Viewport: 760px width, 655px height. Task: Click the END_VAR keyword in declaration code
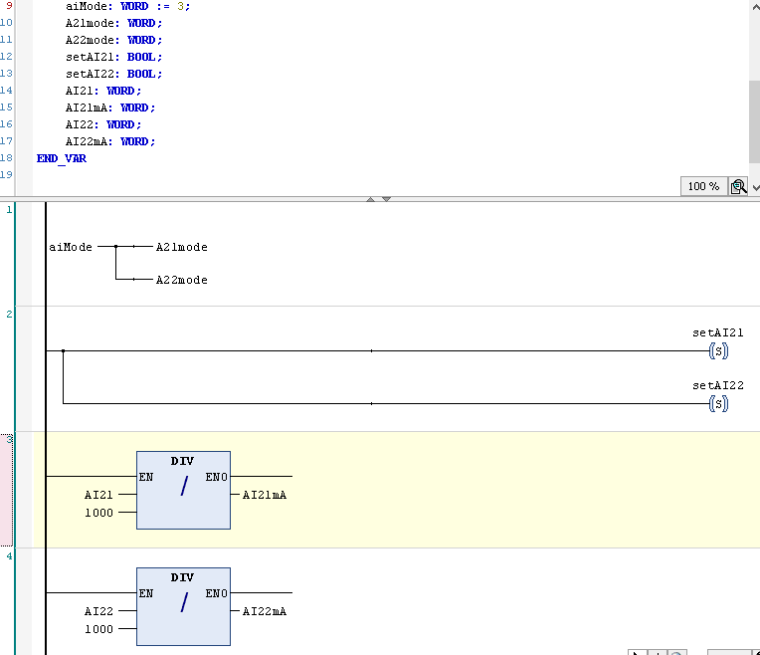point(61,158)
